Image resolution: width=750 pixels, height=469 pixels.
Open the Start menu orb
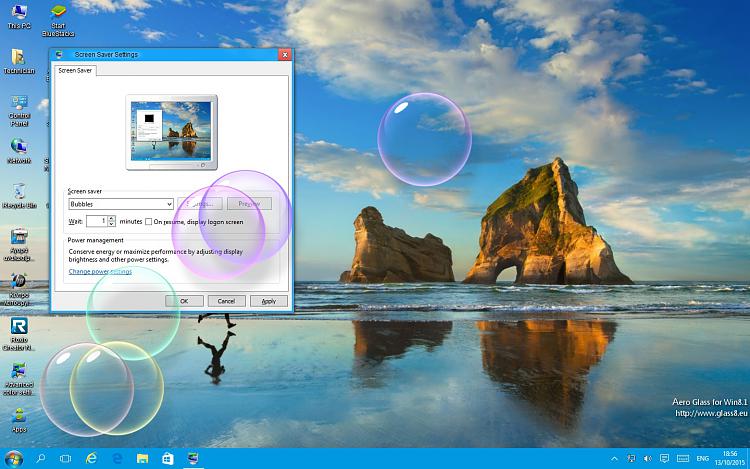(13, 459)
